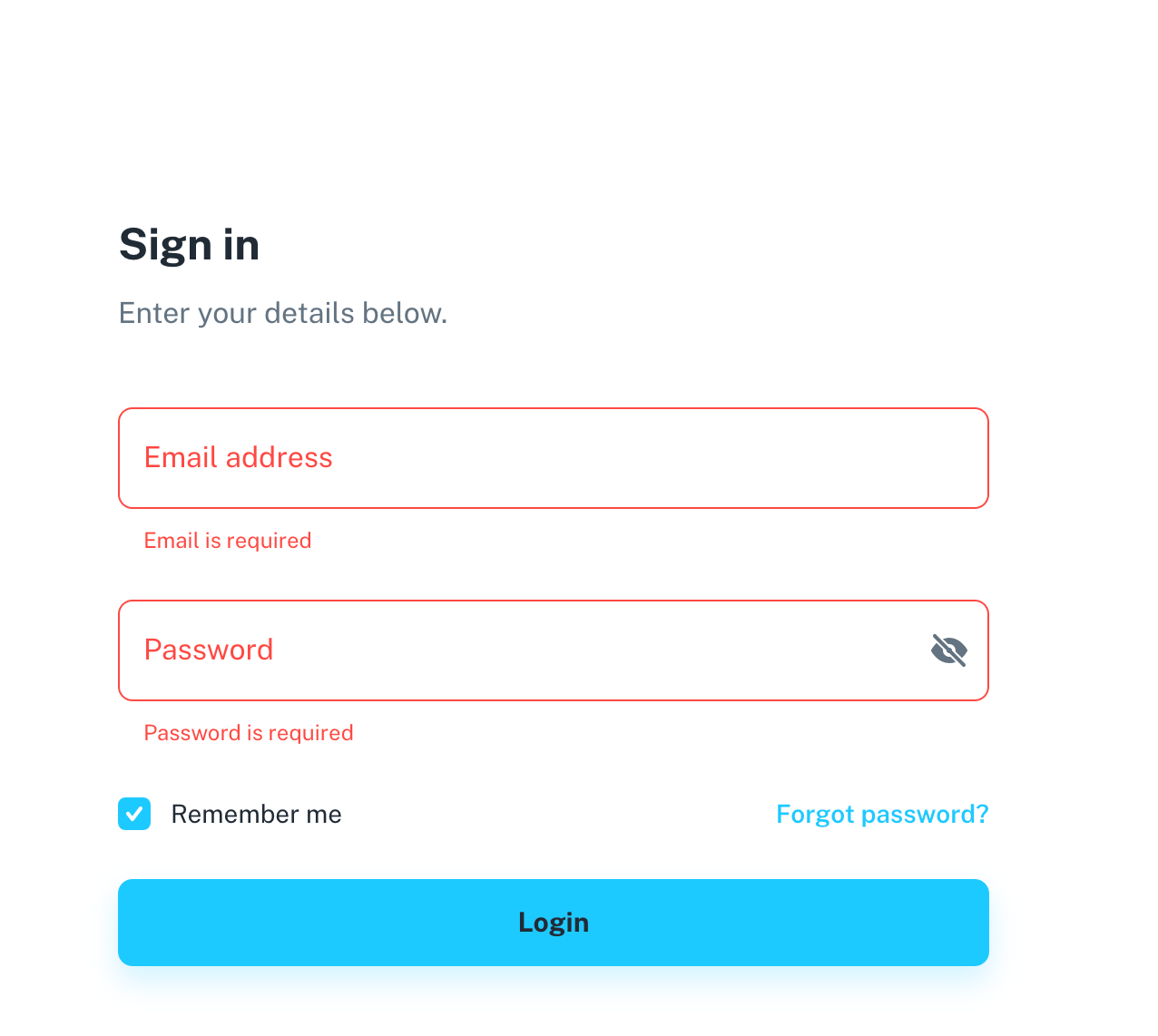Click the red 'Password' placeholder label
The image size is (1158, 1036).
(x=209, y=650)
